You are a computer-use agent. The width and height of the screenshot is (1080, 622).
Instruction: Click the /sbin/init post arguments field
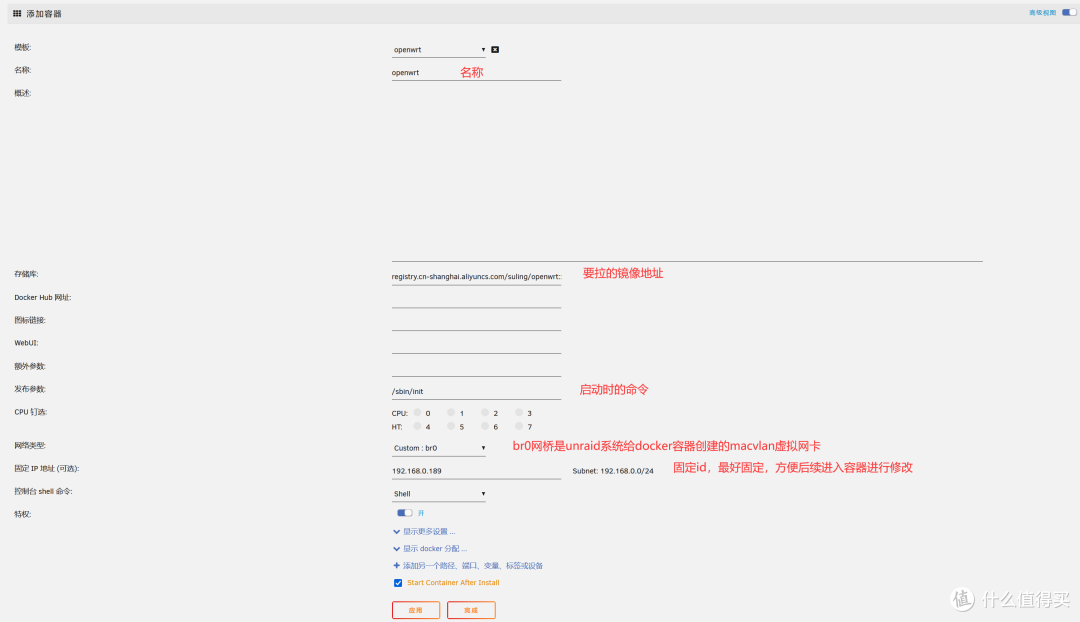(x=476, y=392)
